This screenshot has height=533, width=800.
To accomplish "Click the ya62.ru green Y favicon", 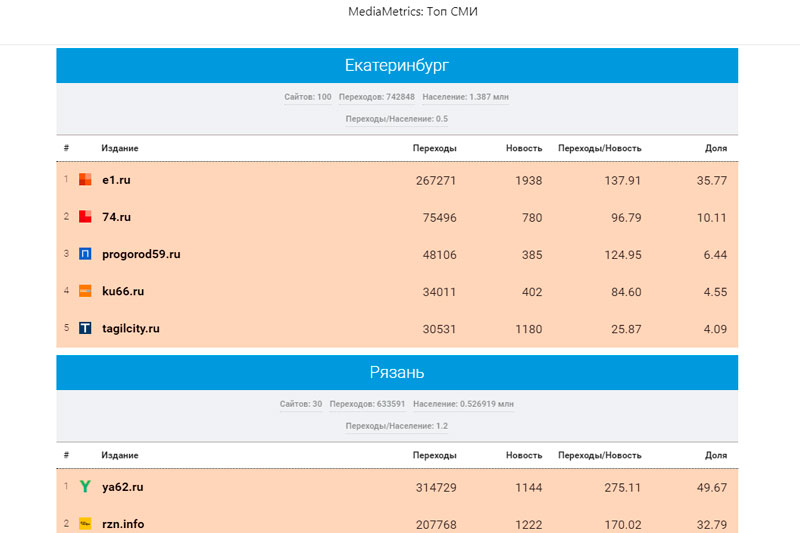I will [x=85, y=487].
